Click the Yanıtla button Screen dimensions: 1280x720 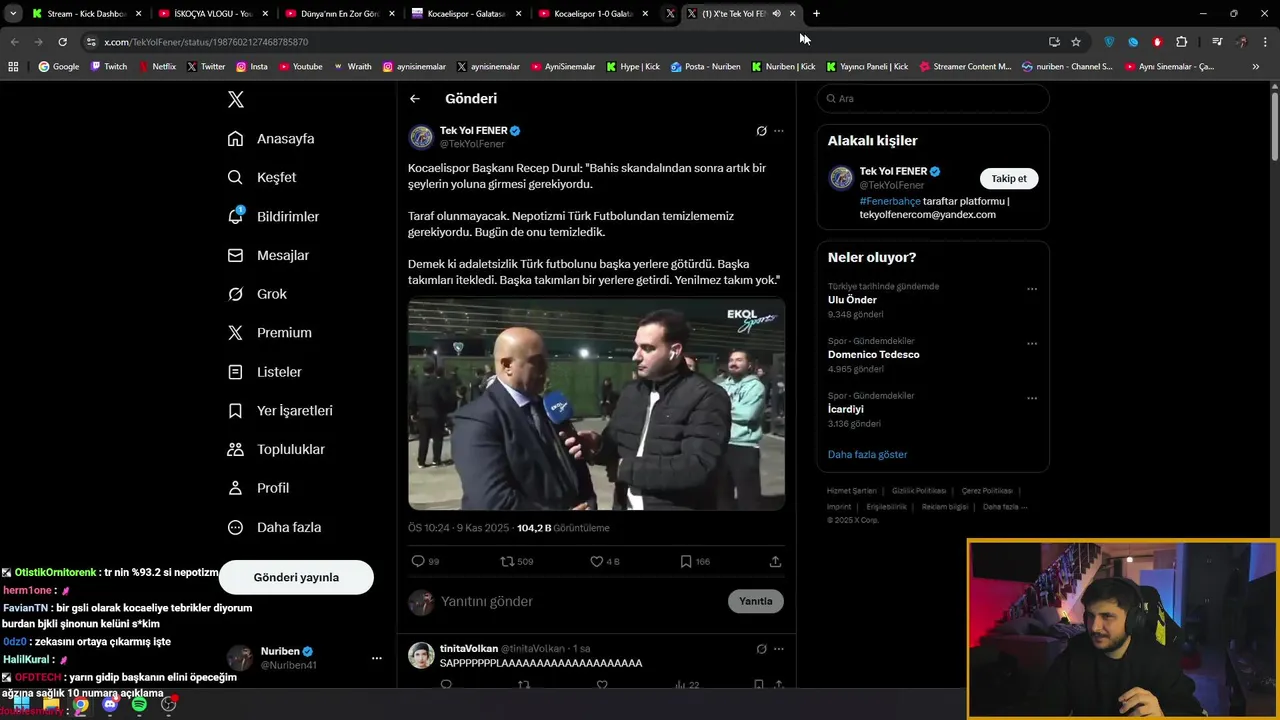pyautogui.click(x=756, y=601)
